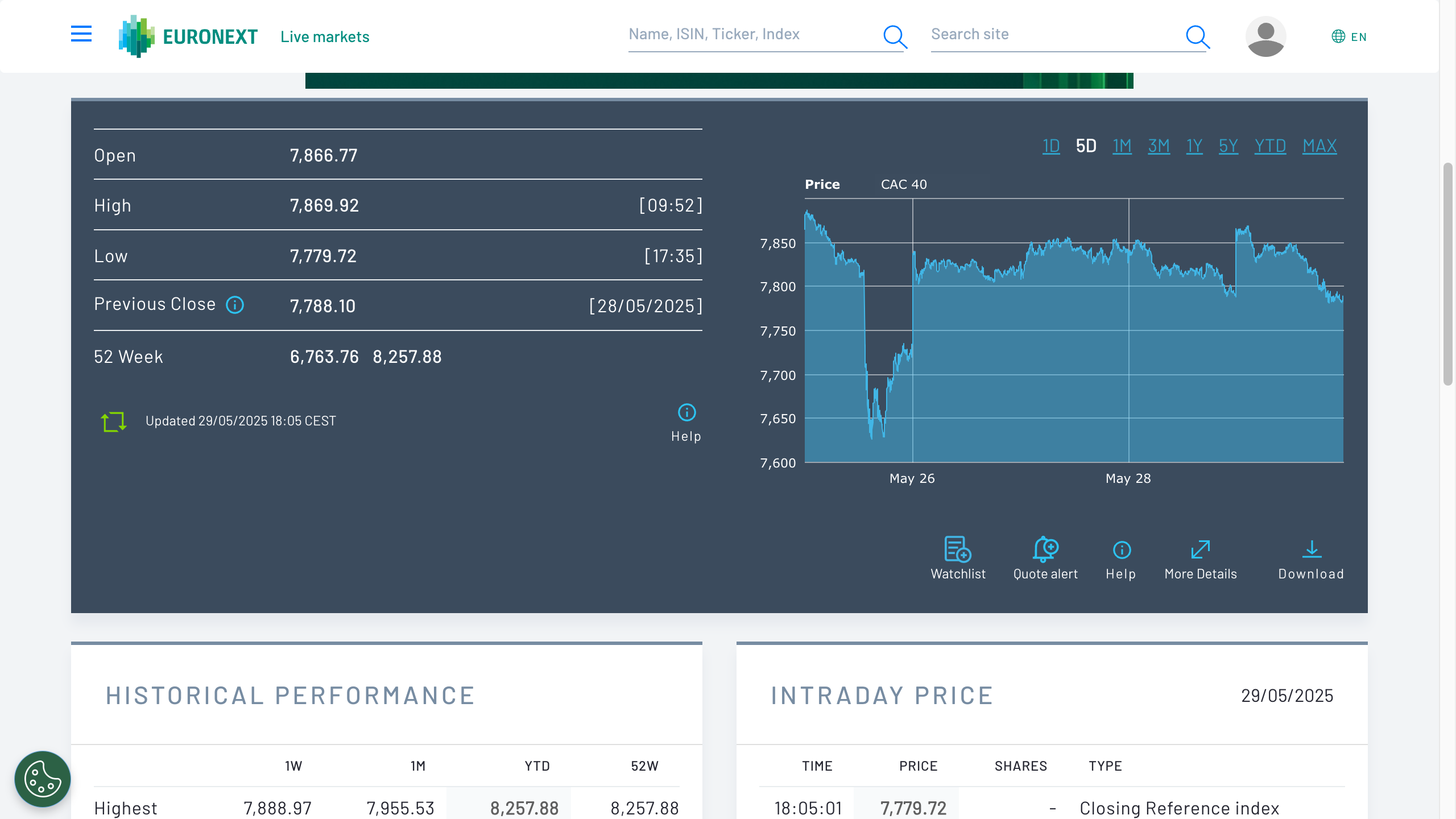This screenshot has width=1456, height=819.
Task: Click Help under the quote table
Action: point(686,423)
